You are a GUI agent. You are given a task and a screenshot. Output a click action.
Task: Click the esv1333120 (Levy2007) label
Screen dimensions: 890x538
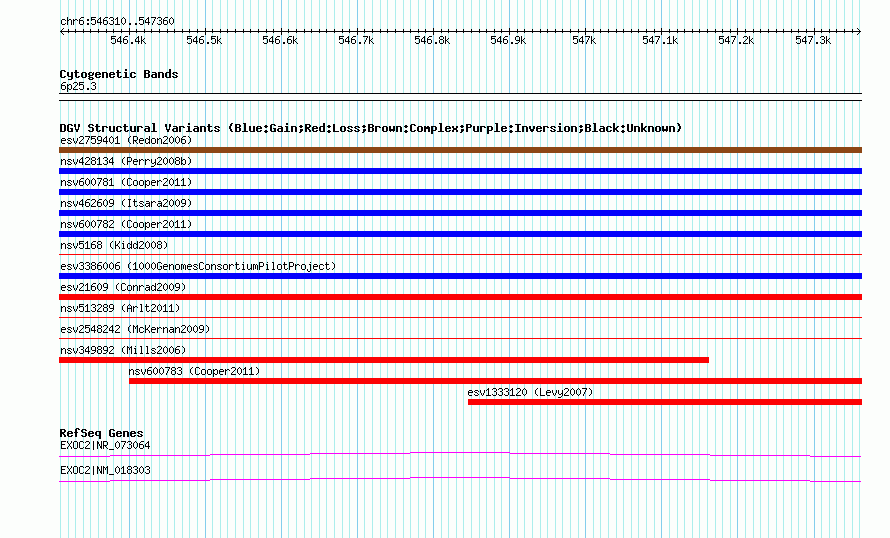[530, 392]
